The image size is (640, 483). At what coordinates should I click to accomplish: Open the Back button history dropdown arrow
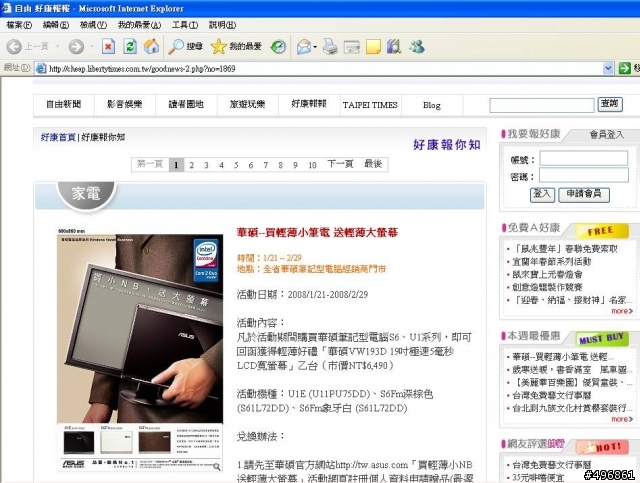point(58,47)
